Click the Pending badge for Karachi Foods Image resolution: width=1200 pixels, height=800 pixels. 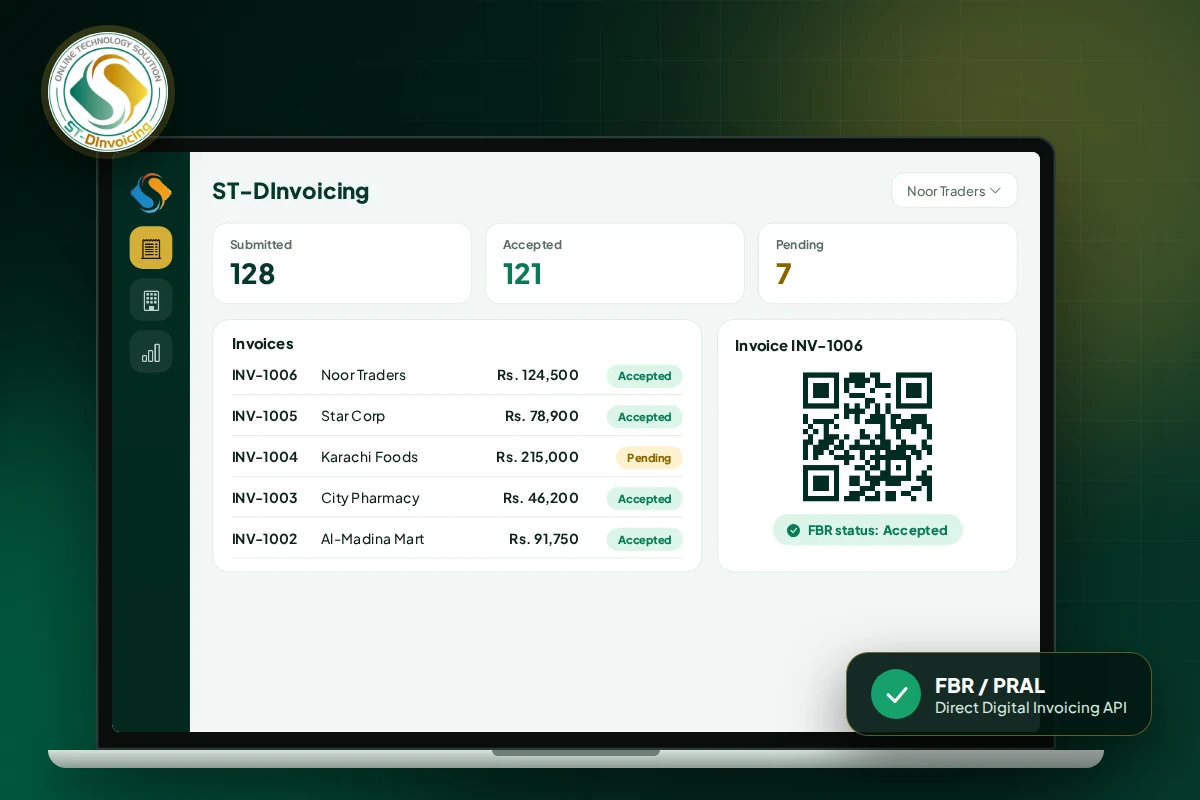click(649, 458)
